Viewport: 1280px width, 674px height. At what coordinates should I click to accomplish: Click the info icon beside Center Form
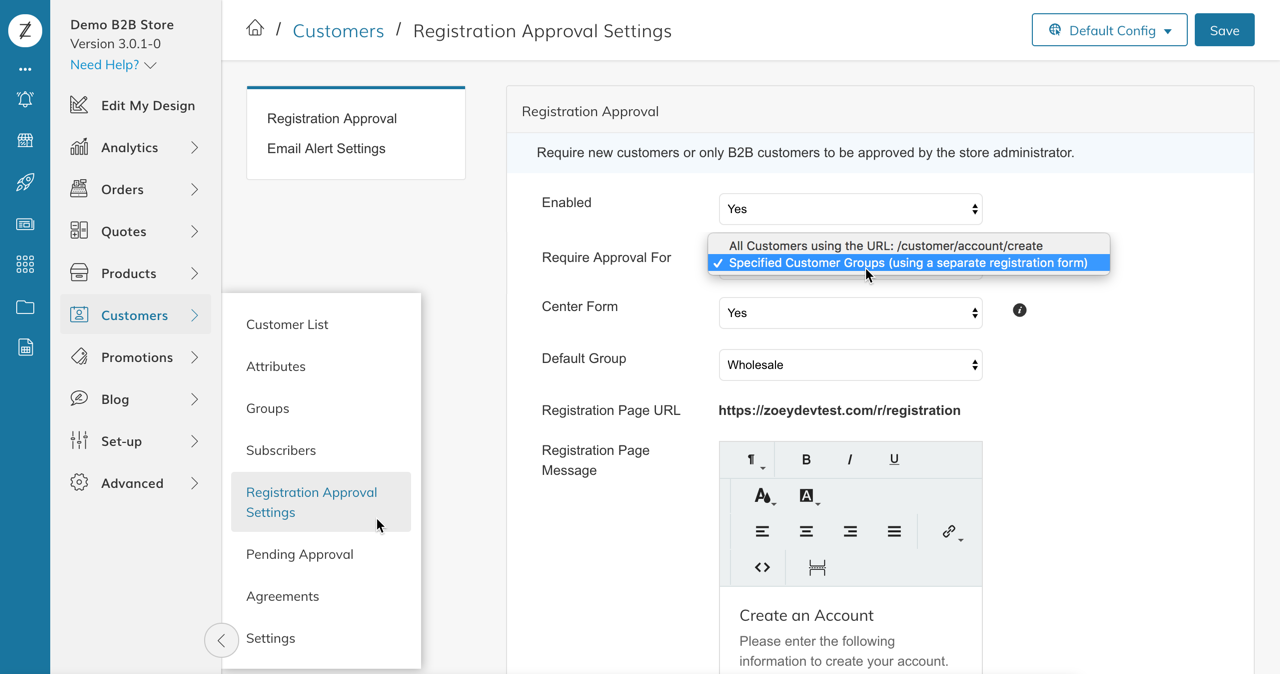1019,311
